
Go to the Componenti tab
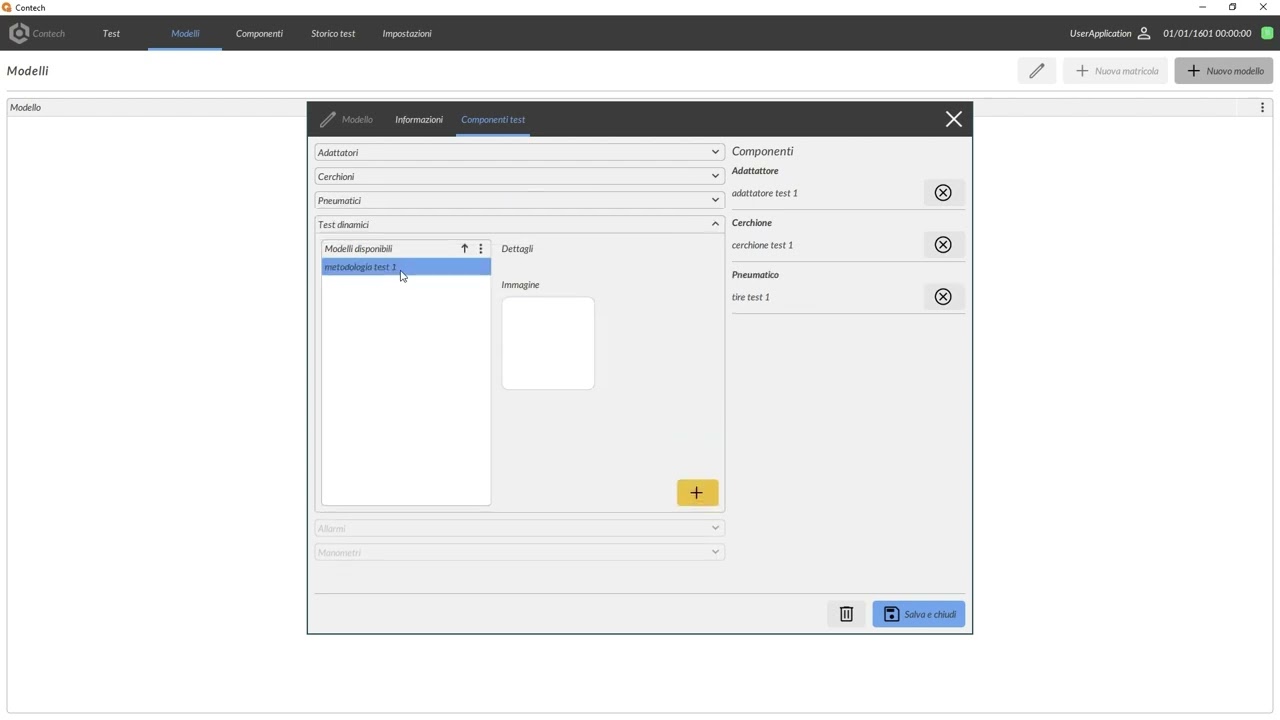click(x=259, y=33)
